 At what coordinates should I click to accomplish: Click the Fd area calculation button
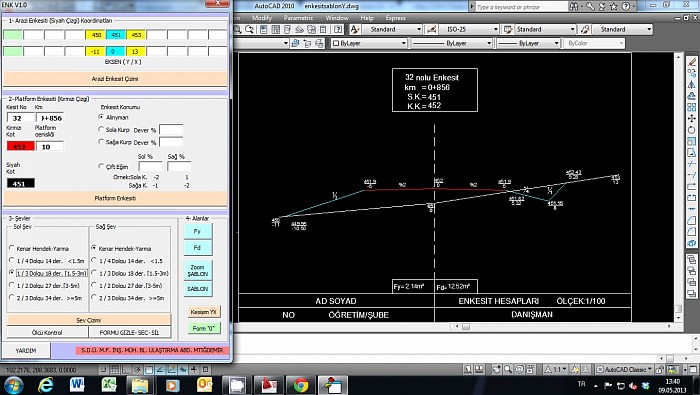click(198, 248)
